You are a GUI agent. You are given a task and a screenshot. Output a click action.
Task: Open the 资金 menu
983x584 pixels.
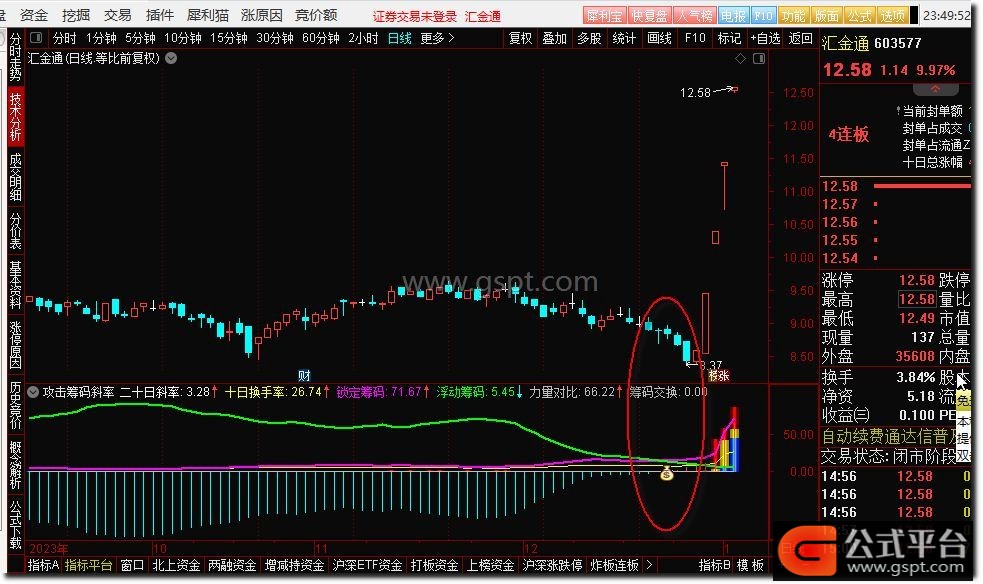pyautogui.click(x=34, y=14)
